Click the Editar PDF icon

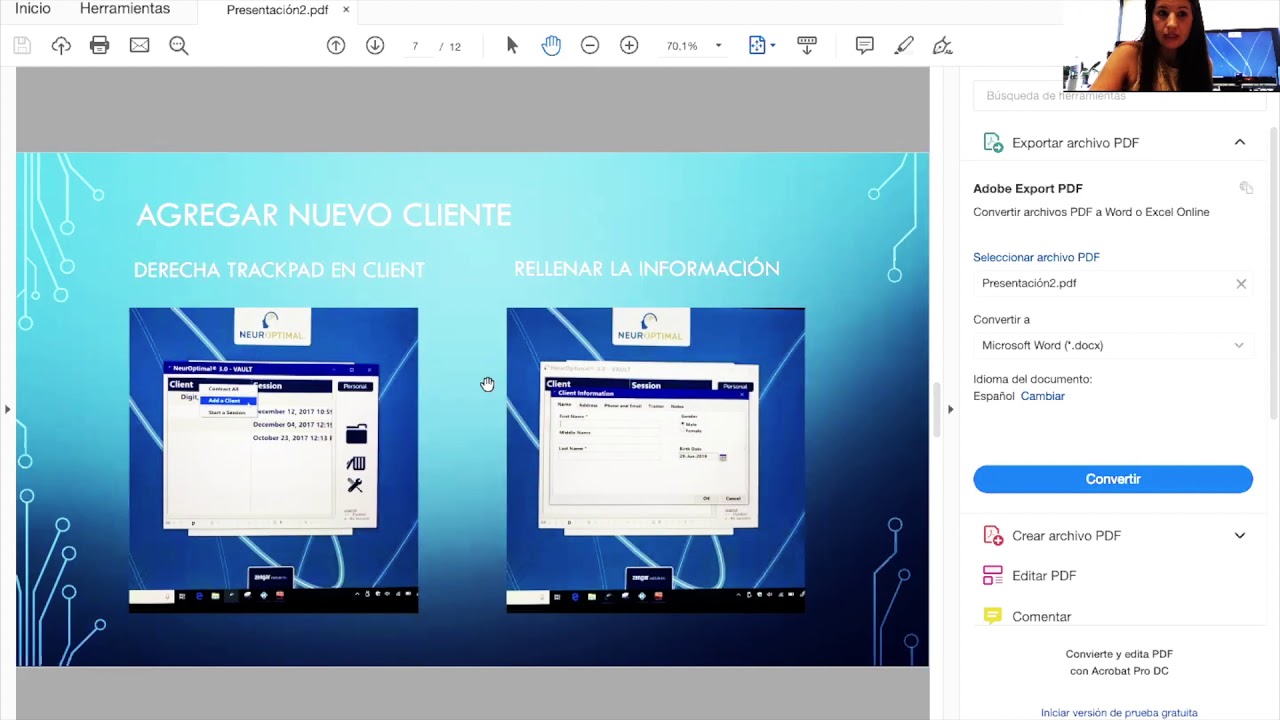pyautogui.click(x=993, y=576)
